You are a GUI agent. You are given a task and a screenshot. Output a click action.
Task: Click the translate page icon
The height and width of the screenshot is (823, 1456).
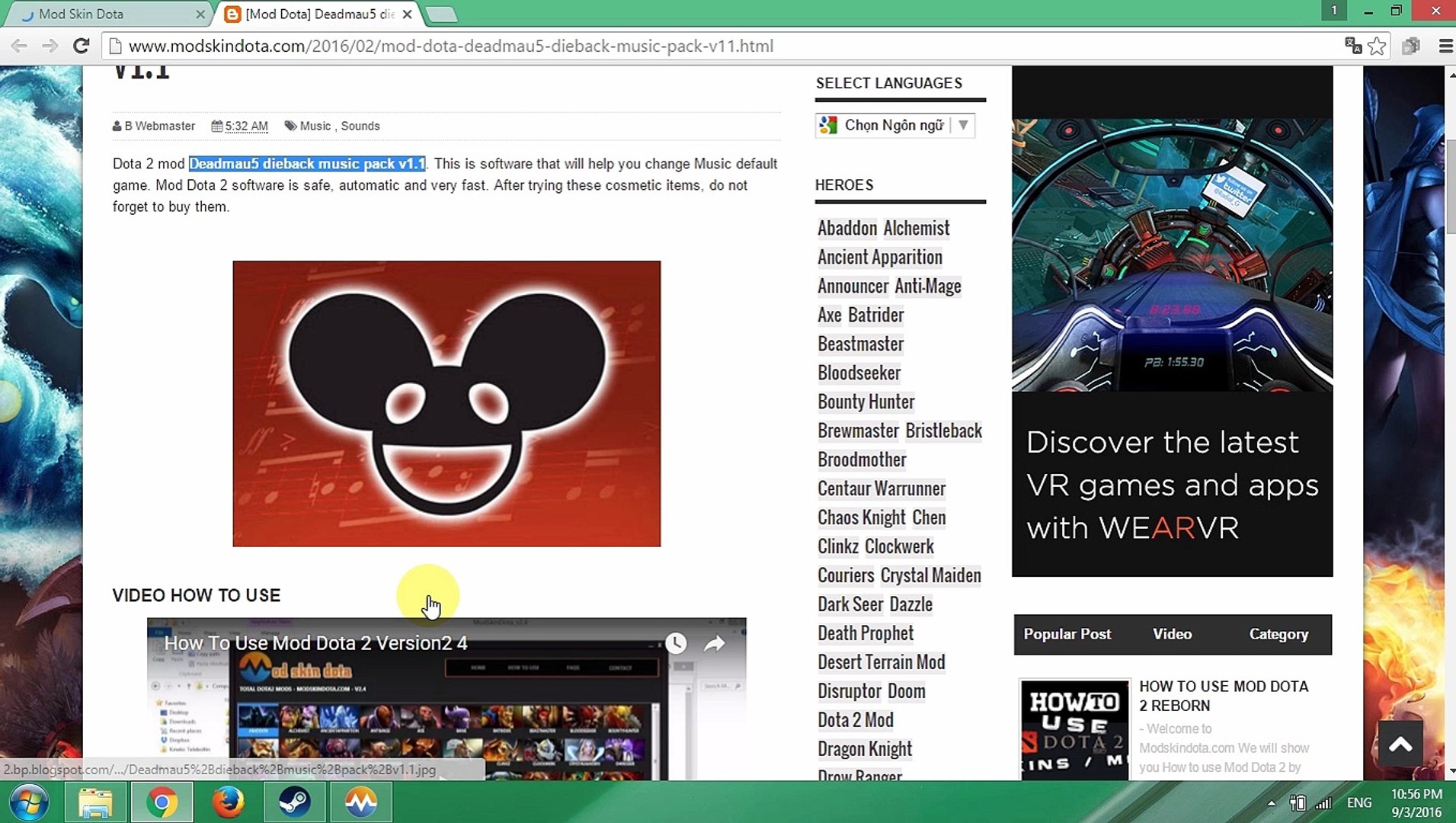pyautogui.click(x=1353, y=46)
